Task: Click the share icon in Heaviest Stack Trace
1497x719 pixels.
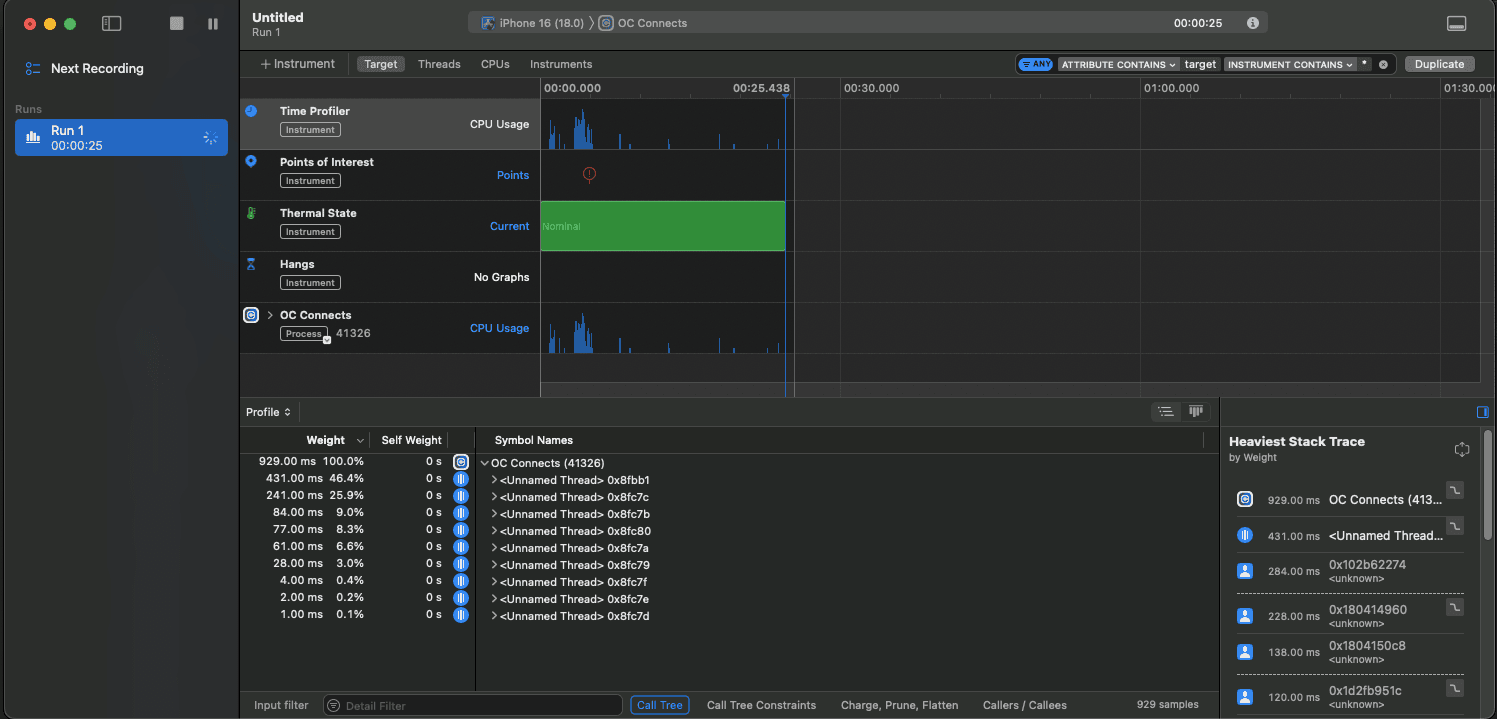Action: 1461,449
